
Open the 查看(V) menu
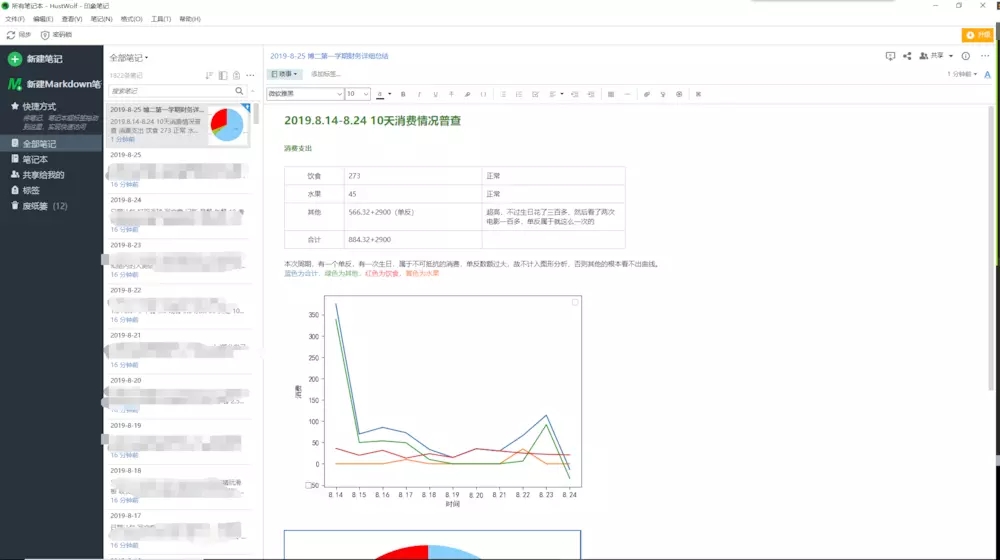tap(71, 19)
